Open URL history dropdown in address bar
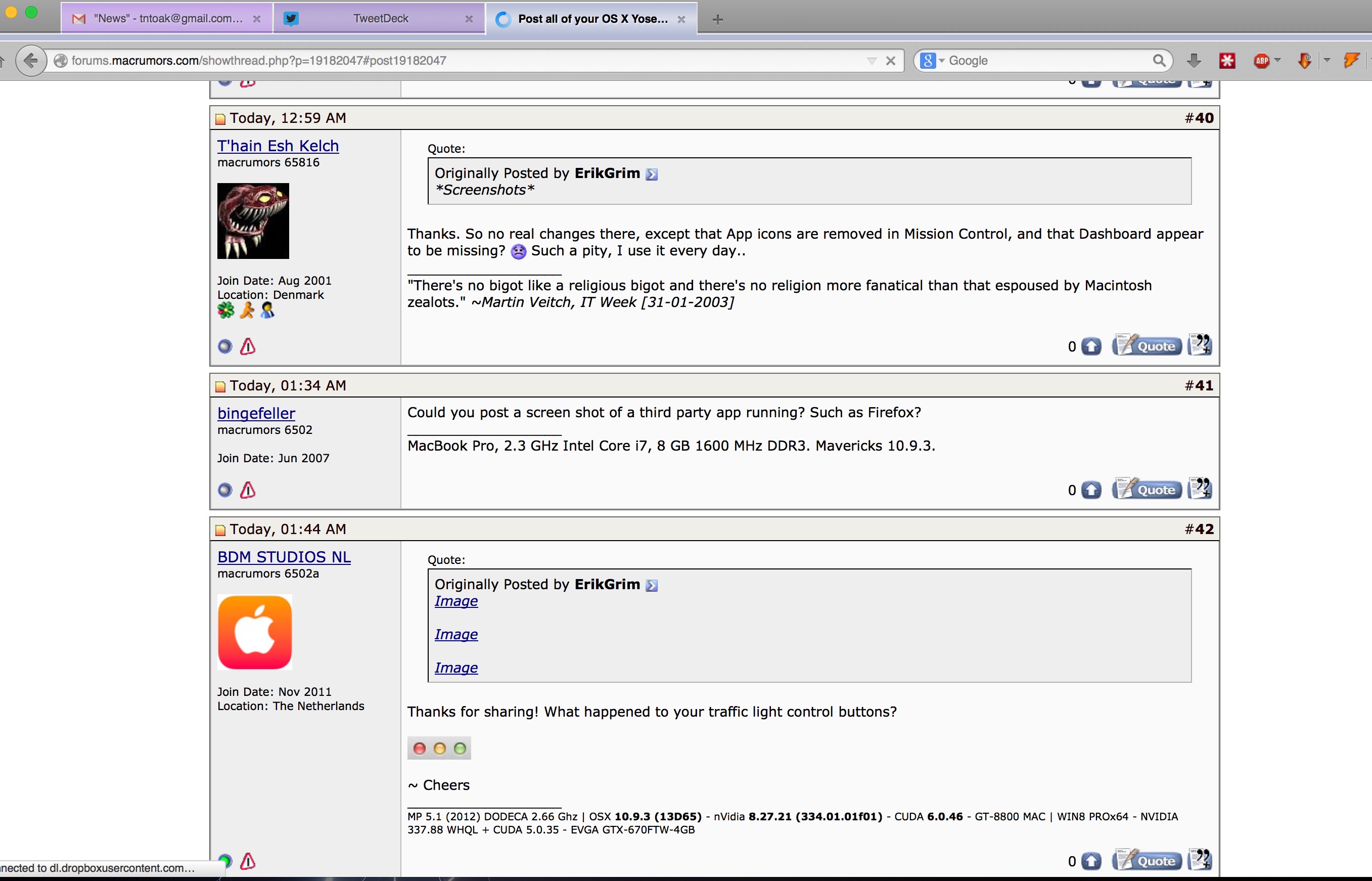The image size is (1372, 881). click(x=871, y=61)
